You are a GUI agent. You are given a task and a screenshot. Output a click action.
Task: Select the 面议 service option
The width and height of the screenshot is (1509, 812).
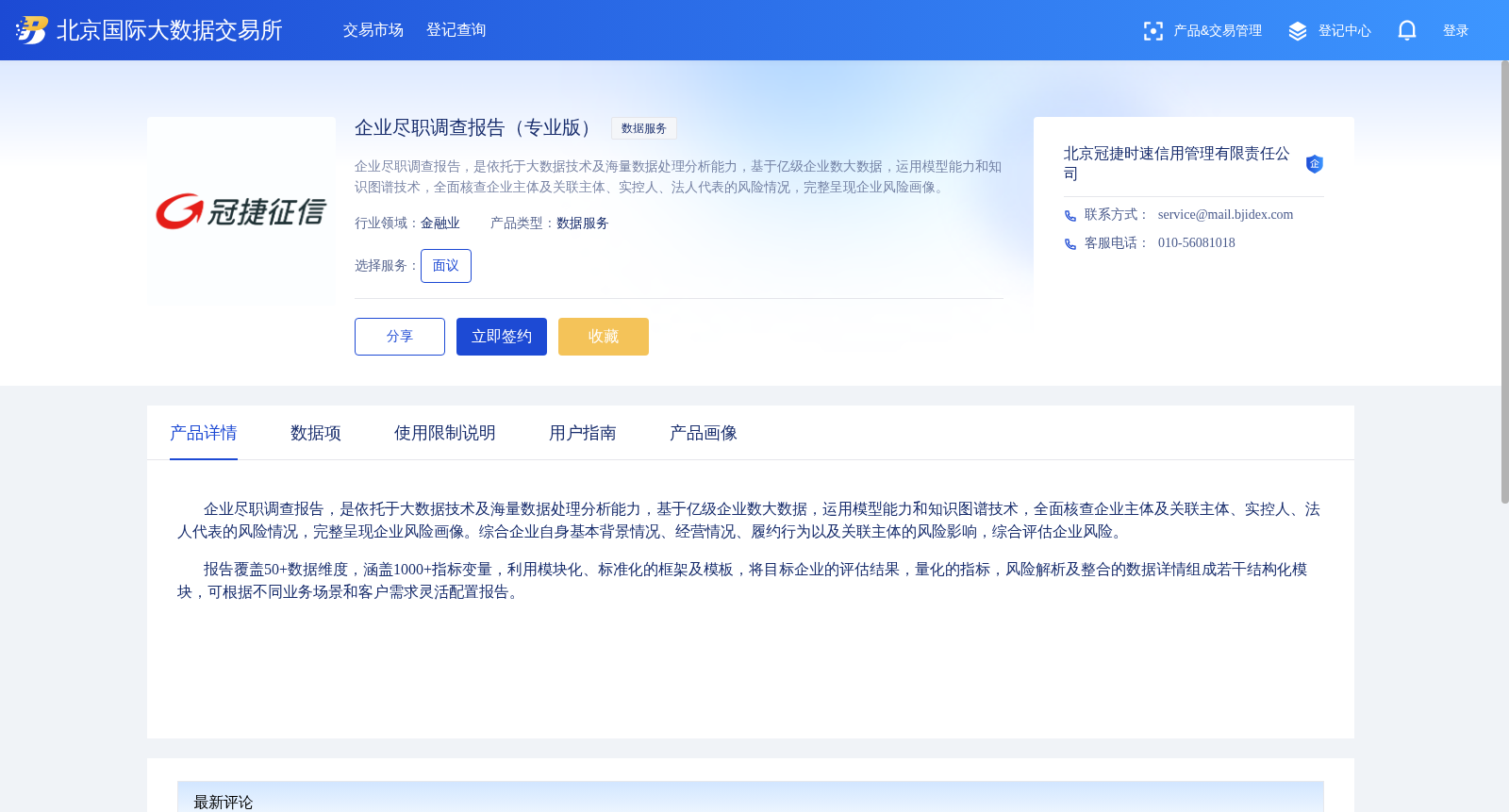point(446,266)
